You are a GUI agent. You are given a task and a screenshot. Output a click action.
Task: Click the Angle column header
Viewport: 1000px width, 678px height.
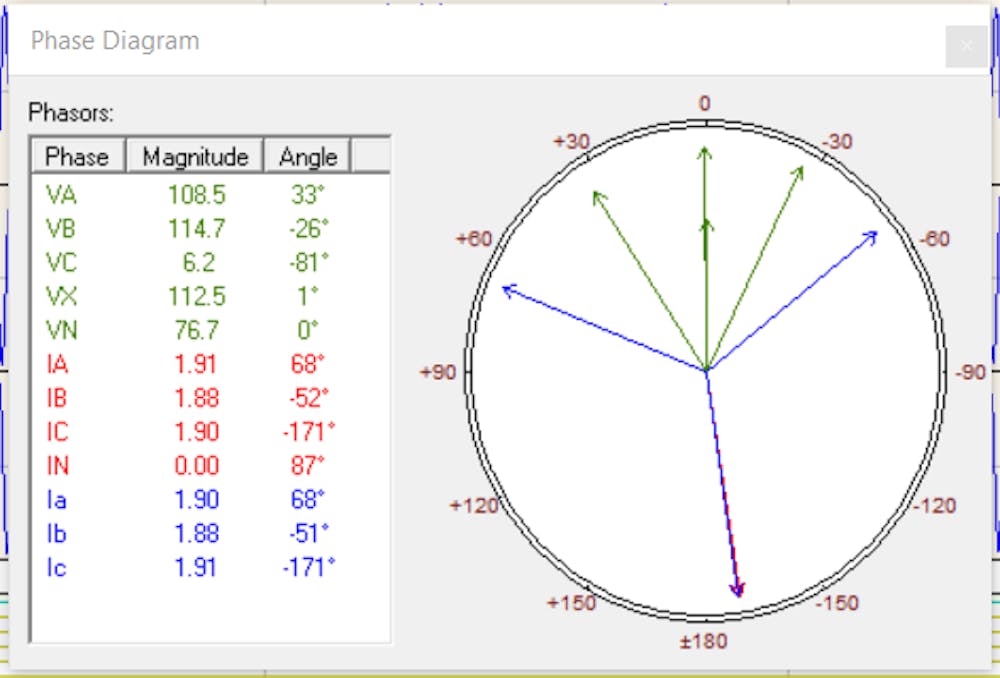[x=307, y=156]
